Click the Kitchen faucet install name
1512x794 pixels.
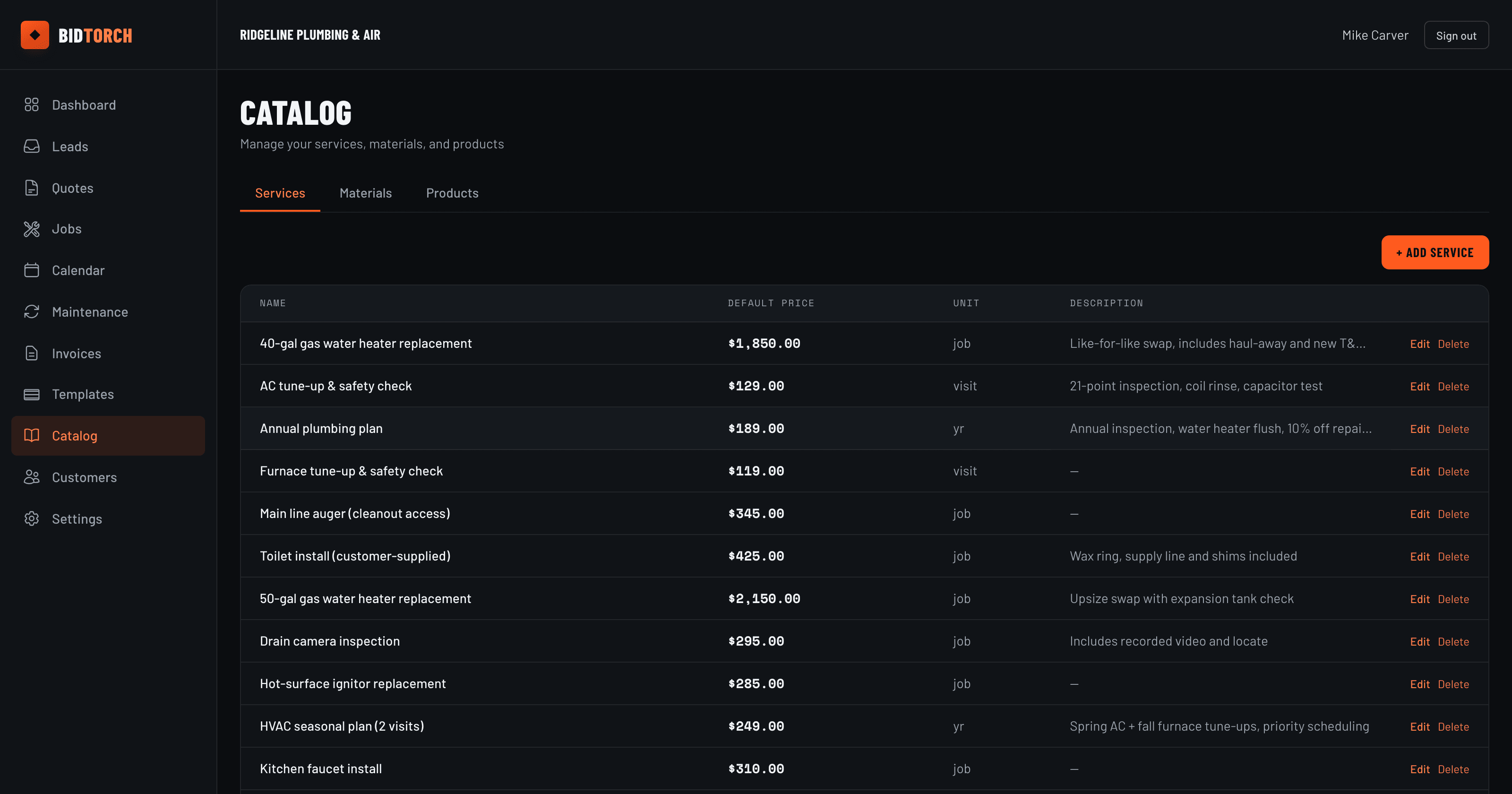(x=320, y=769)
